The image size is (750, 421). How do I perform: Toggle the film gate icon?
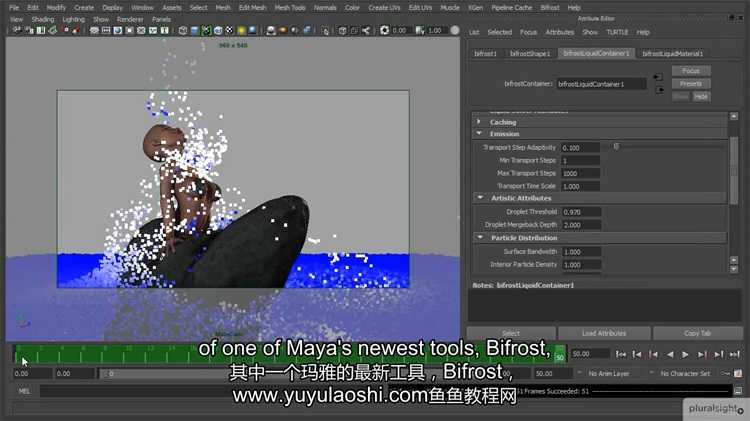coord(106,31)
